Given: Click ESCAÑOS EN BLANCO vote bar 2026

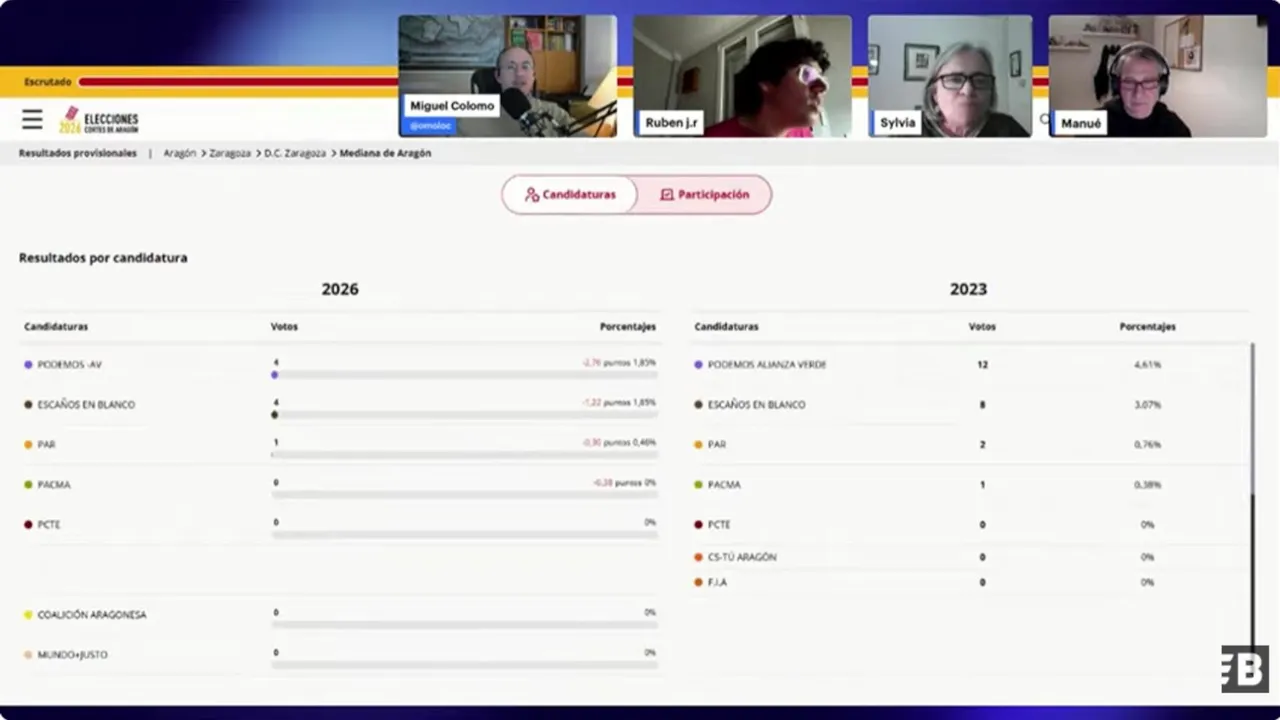Looking at the screenshot, I should 464,415.
